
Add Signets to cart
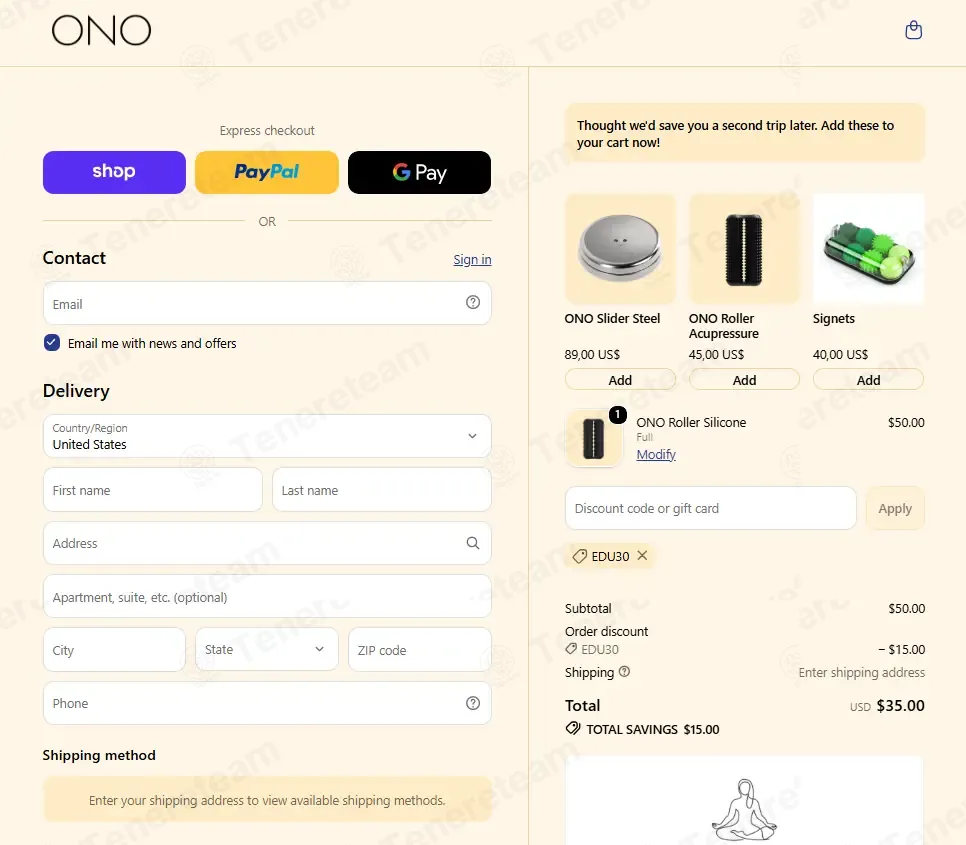coord(868,380)
